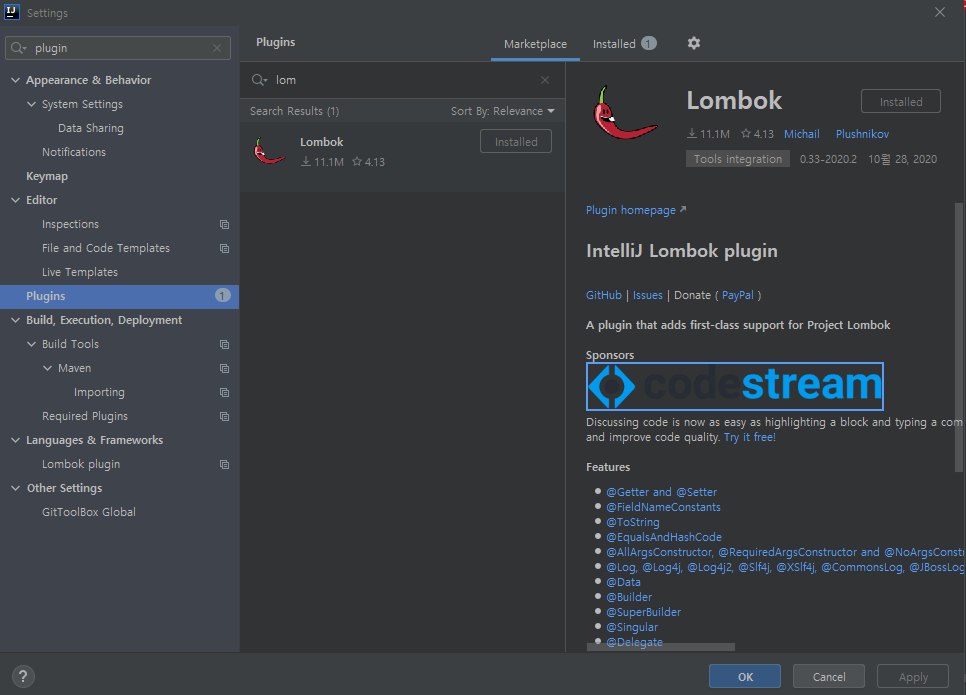The width and height of the screenshot is (966, 695).
Task: Click the project-level icon beside Maven
Action: [224, 368]
